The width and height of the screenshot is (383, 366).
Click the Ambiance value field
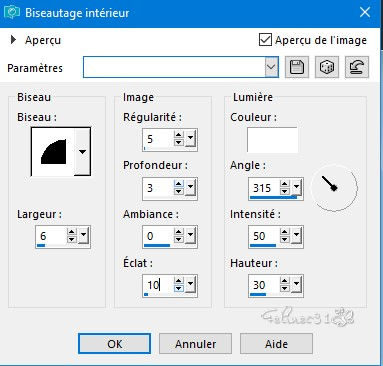click(159, 236)
